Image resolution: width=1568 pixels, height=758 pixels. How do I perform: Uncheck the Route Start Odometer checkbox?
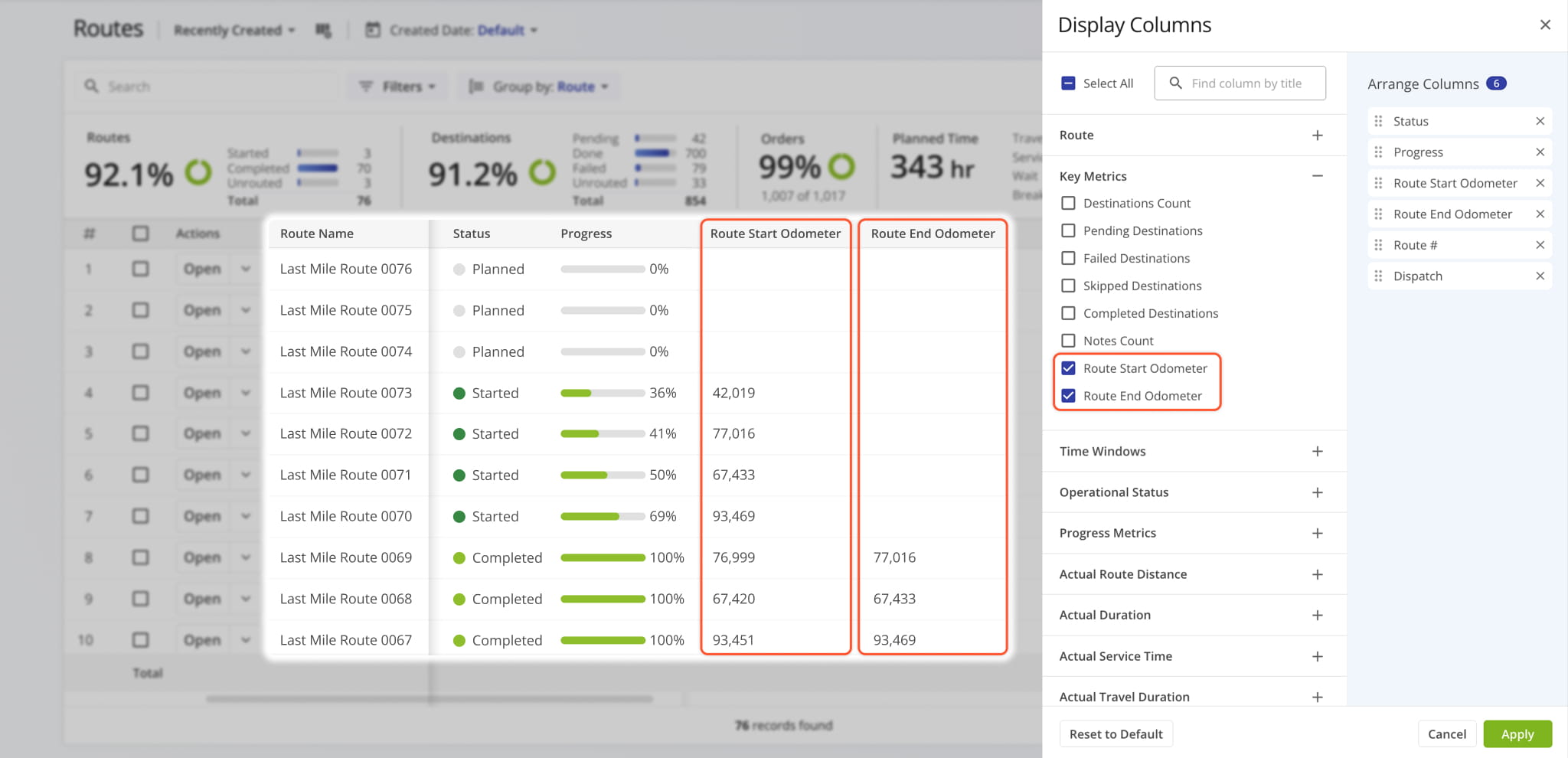[1068, 368]
